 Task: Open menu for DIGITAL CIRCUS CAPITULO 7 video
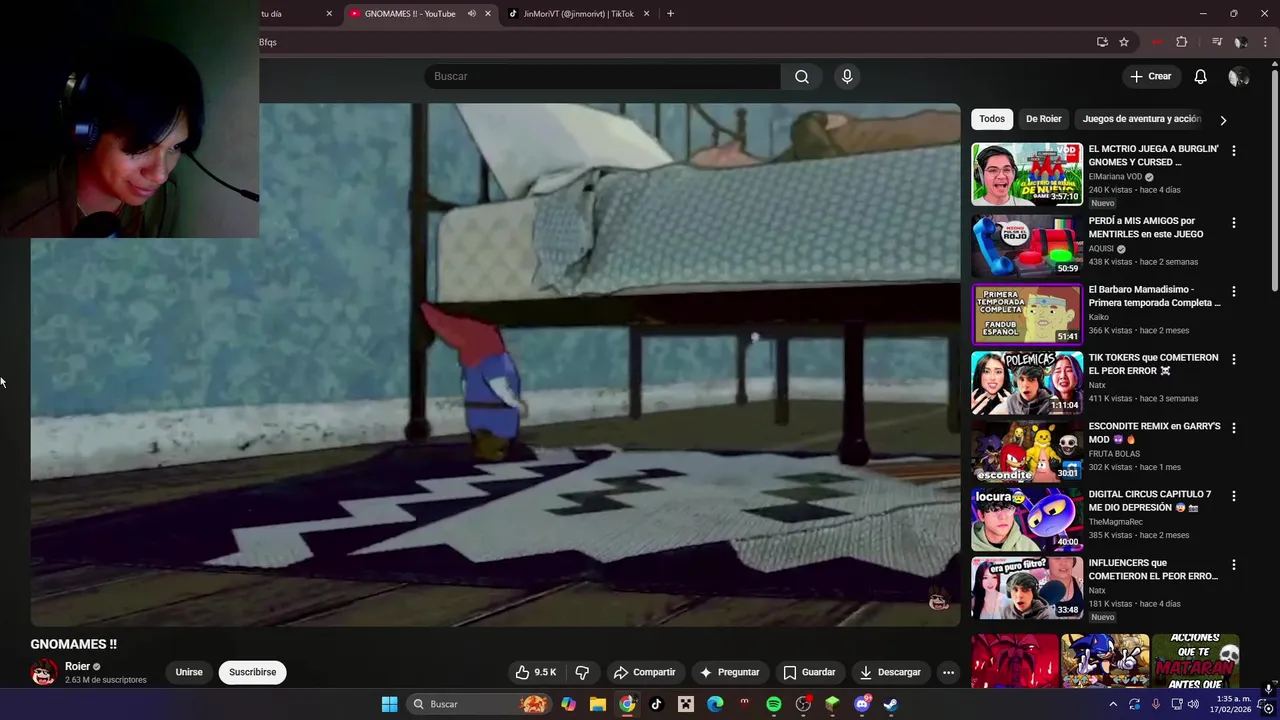pyautogui.click(x=1233, y=496)
